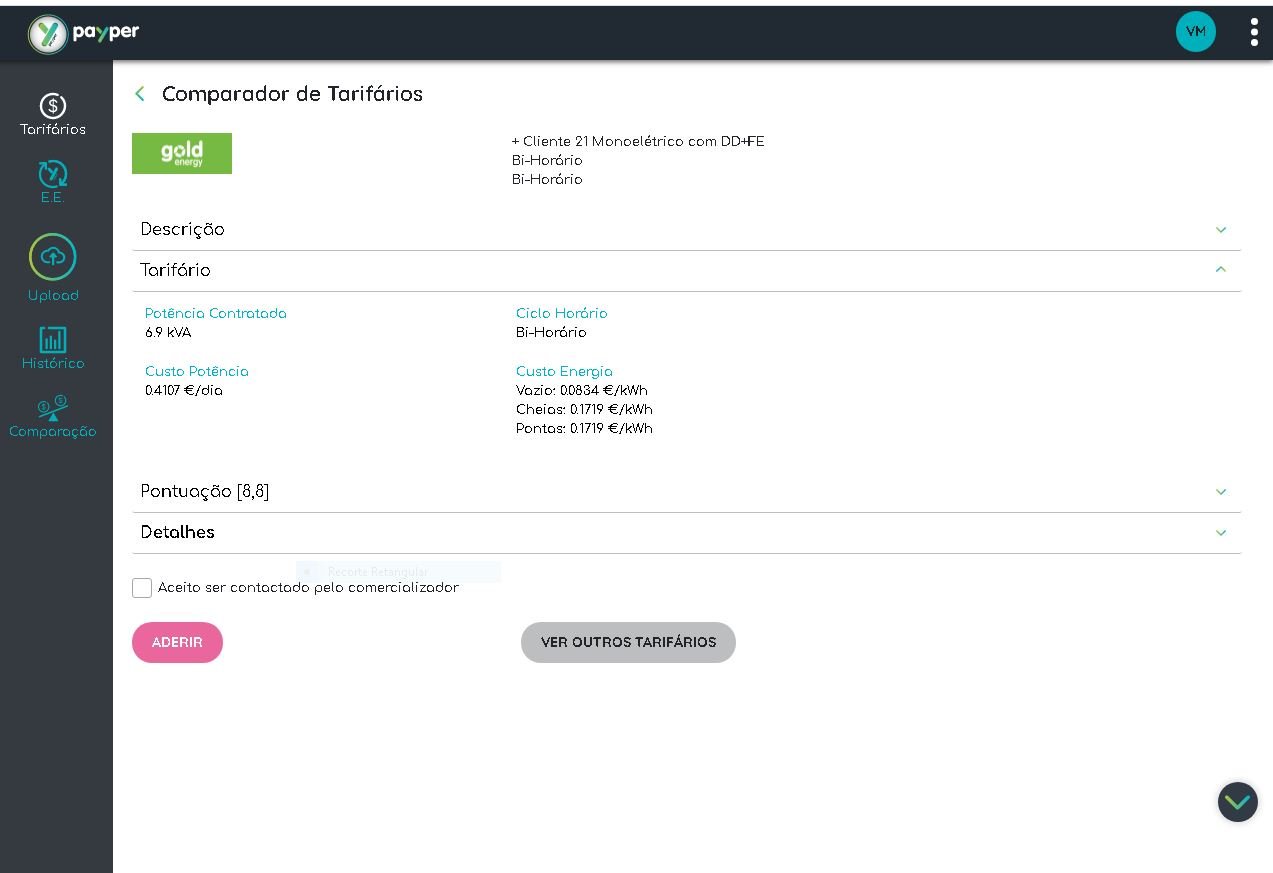Check 'Aceito ser contactado pelo comercializador'
This screenshot has width=1273, height=873.
[142, 588]
